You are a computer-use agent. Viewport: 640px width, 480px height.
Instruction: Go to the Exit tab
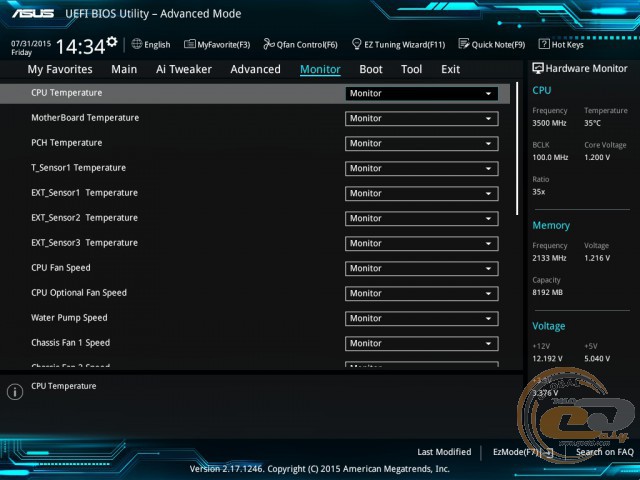tap(451, 69)
